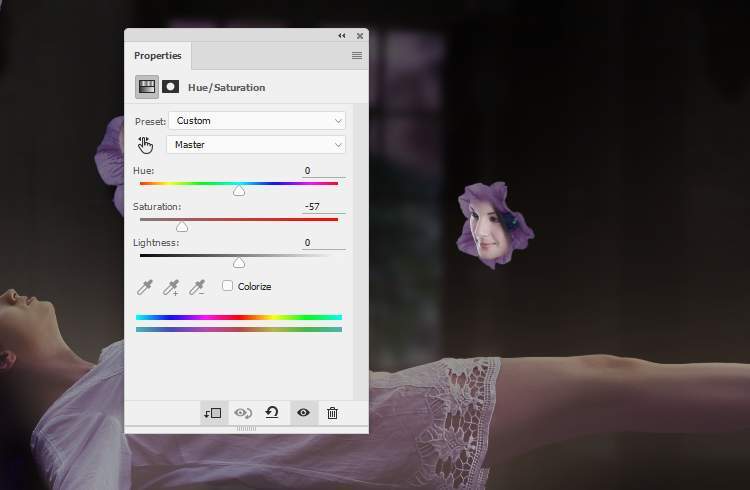
Task: Select the add-to-sample eyedropper
Action: click(171, 287)
